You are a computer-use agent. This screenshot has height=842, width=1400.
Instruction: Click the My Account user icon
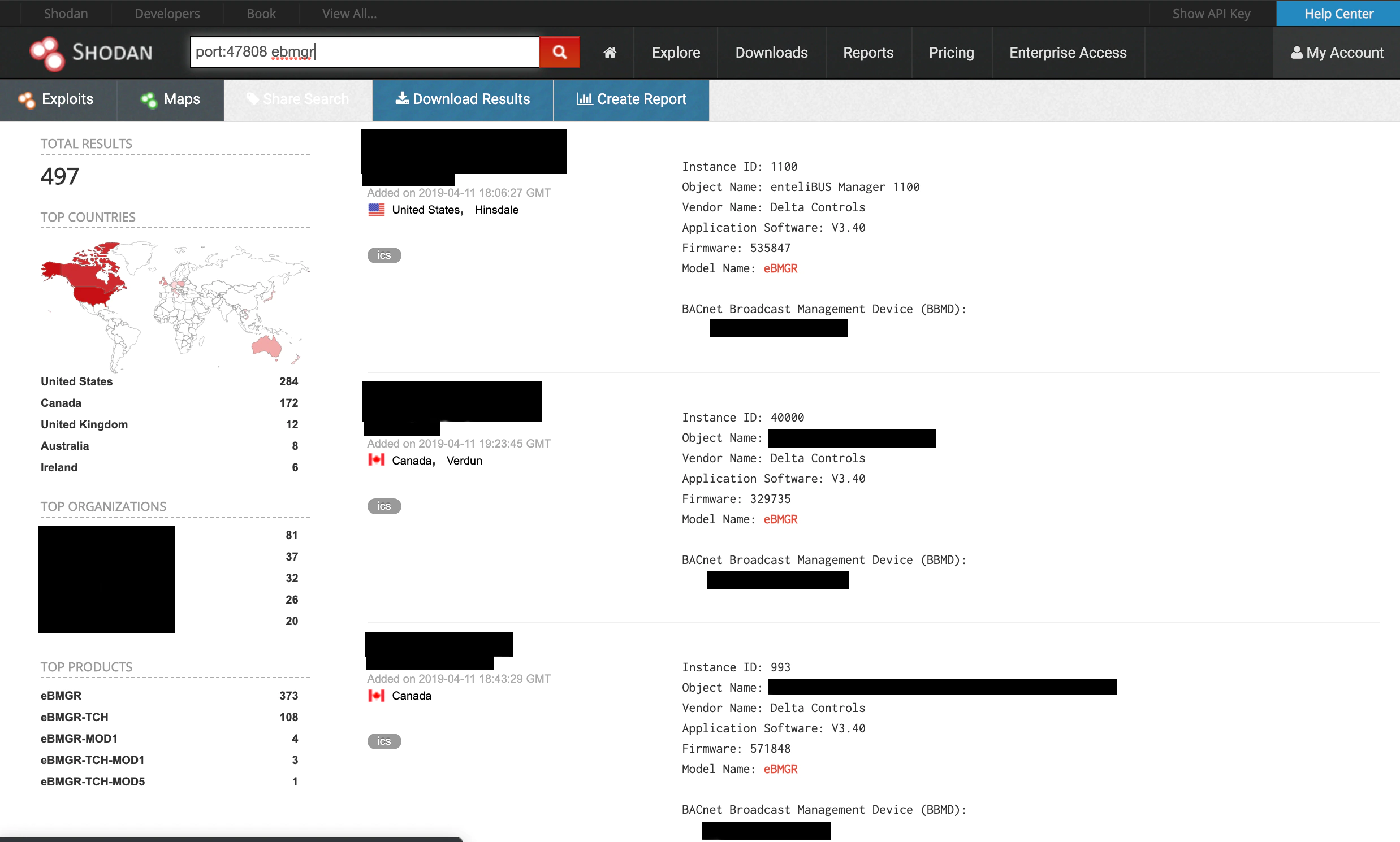coord(1297,53)
